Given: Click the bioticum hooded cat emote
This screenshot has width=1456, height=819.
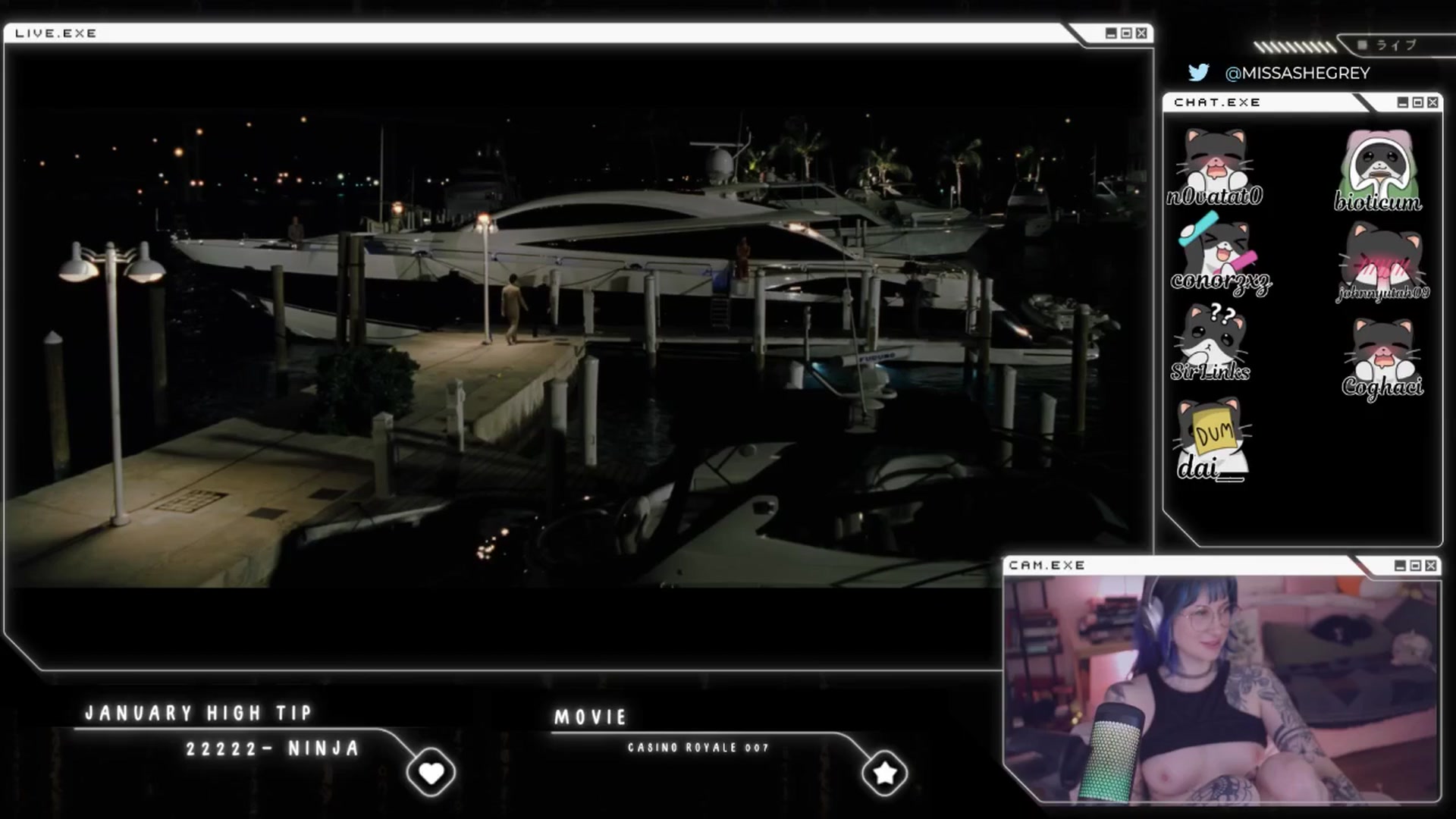Looking at the screenshot, I should click(1378, 171).
